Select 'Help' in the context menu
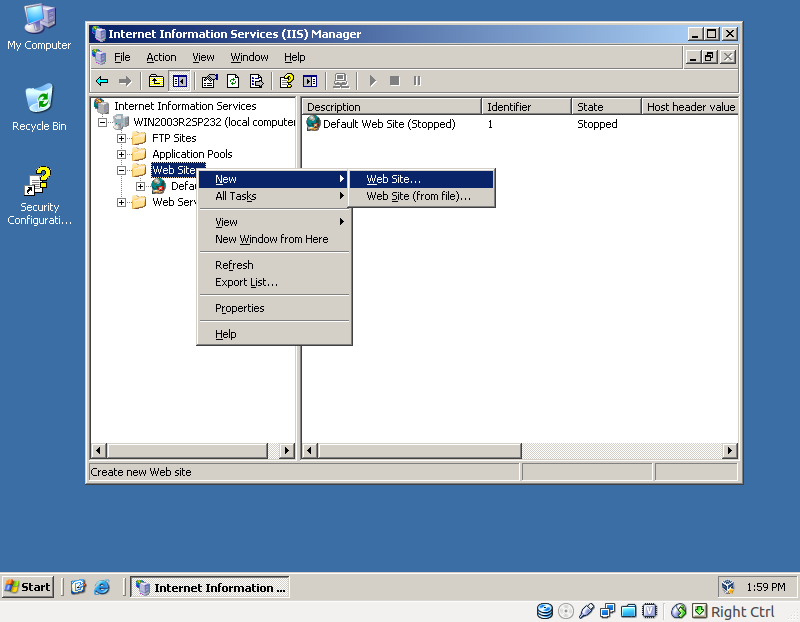 (273, 334)
